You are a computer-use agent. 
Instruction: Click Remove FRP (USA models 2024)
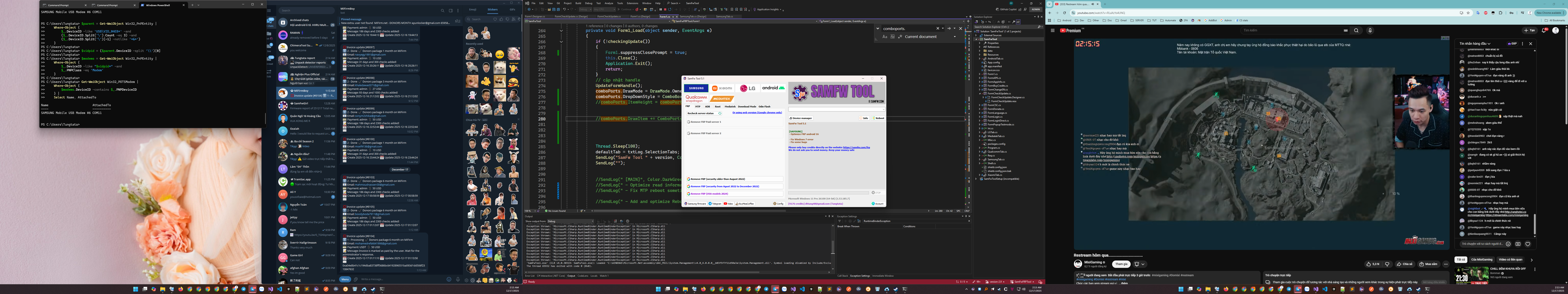pos(735,194)
